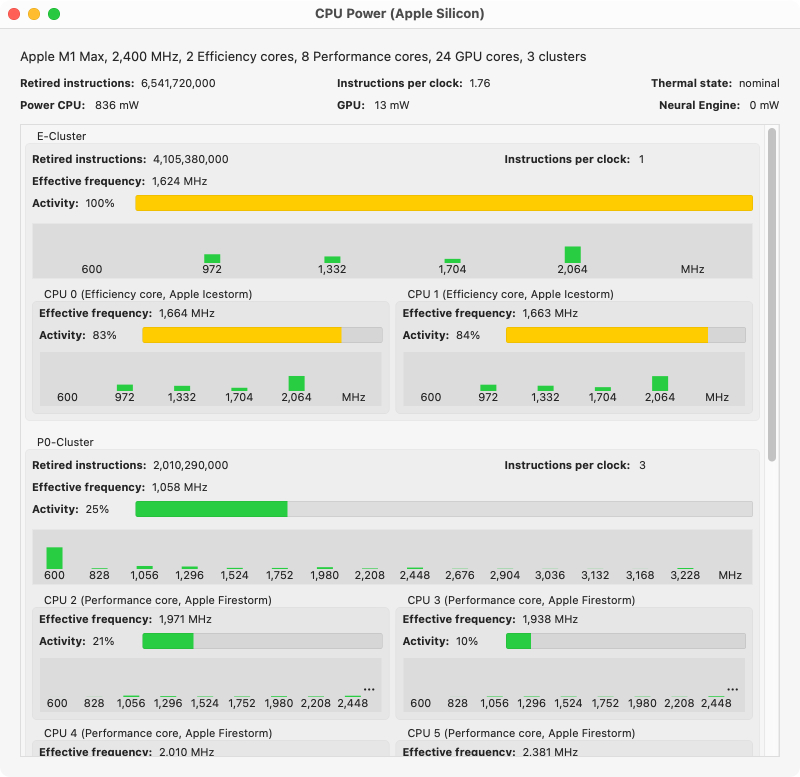
Task: Click the Power CPU value 836 mW
Action: click(x=117, y=105)
